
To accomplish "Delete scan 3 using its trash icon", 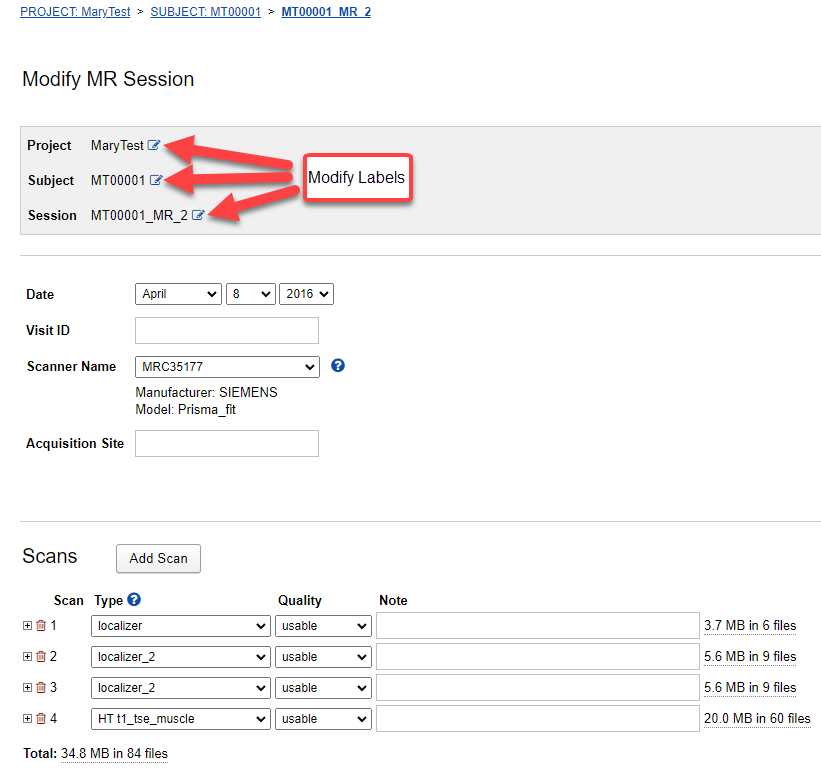I will pos(41,688).
